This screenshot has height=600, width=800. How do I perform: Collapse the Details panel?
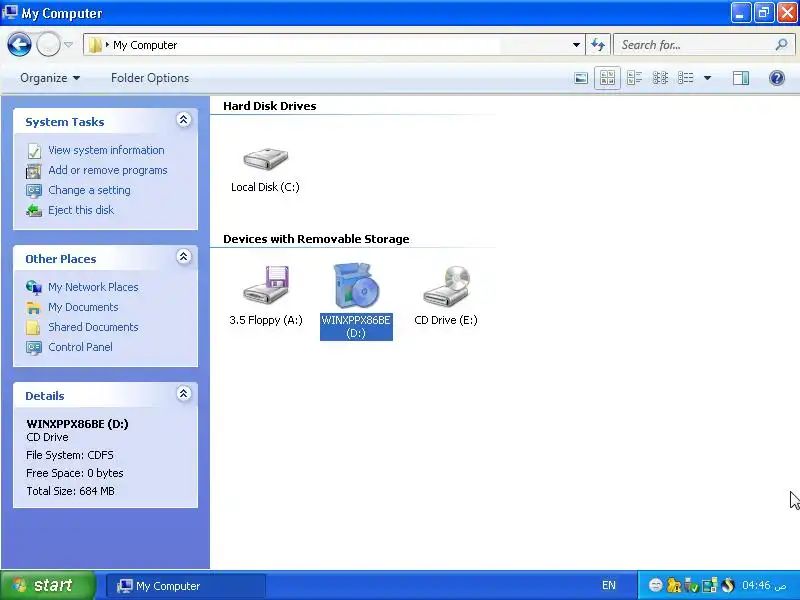[x=184, y=393]
